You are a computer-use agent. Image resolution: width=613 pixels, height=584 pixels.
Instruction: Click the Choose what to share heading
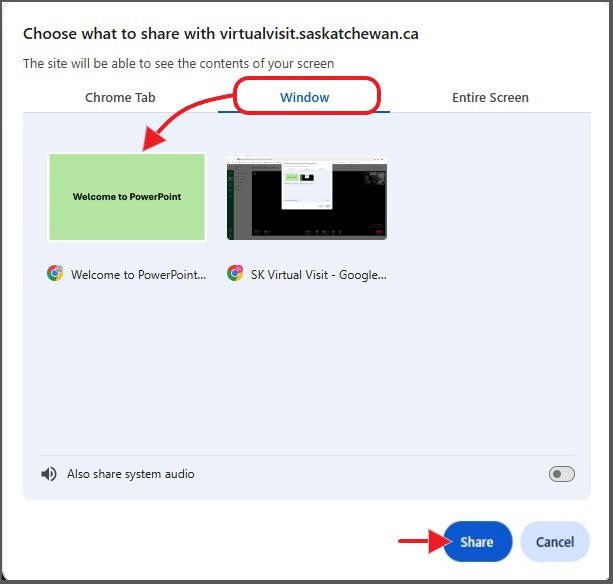tap(221, 34)
